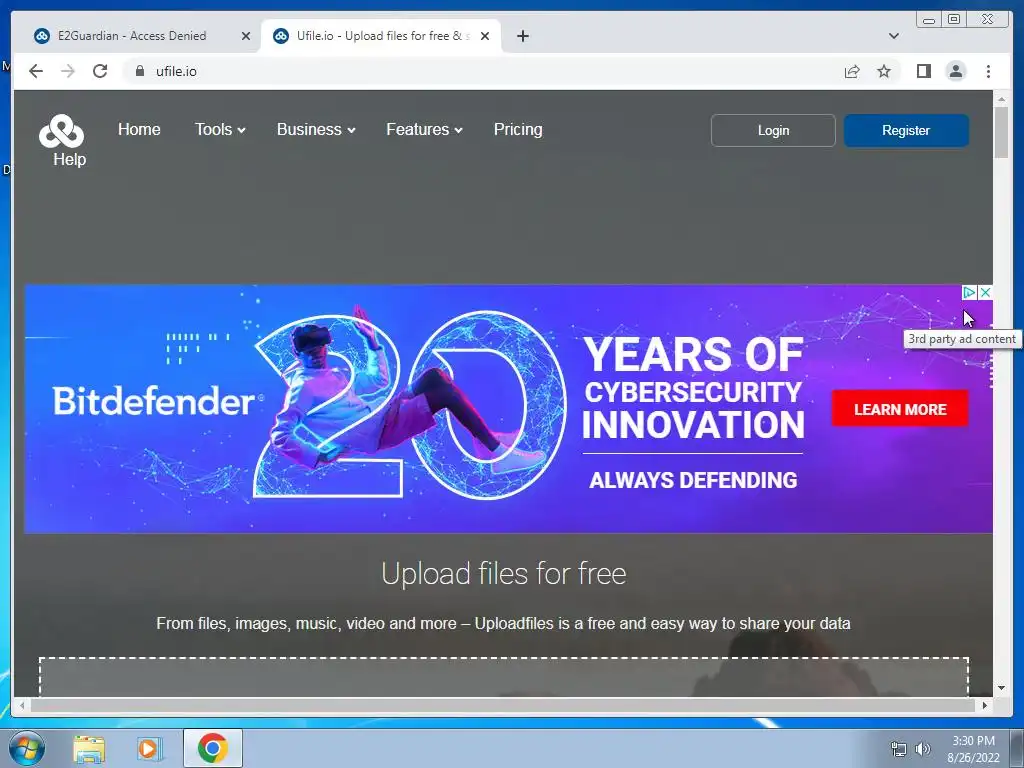1024x768 pixels.
Task: Click LEARN MORE on Bitdefender ad
Action: pyautogui.click(x=900, y=409)
